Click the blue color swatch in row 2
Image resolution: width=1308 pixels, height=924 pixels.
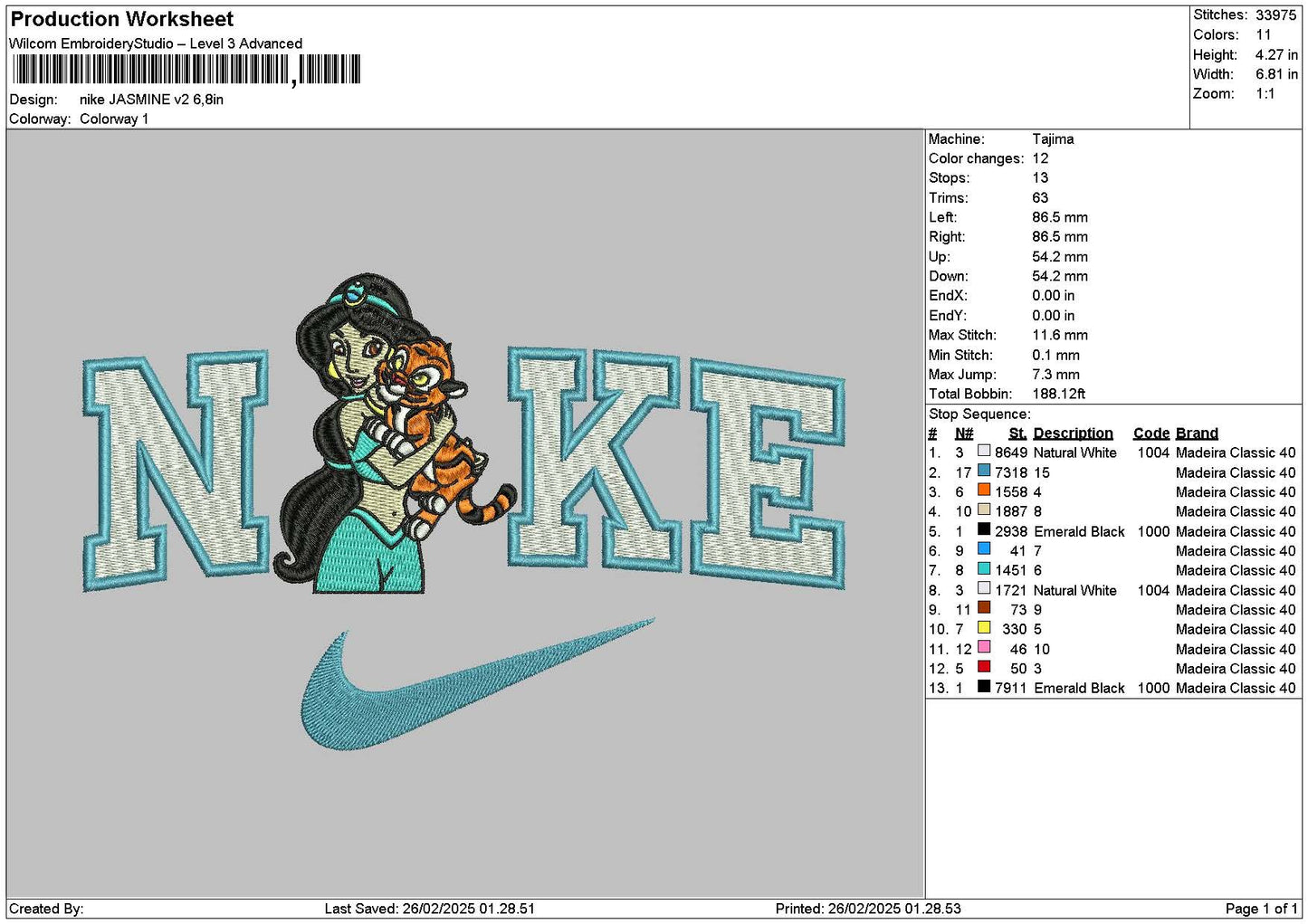(984, 471)
